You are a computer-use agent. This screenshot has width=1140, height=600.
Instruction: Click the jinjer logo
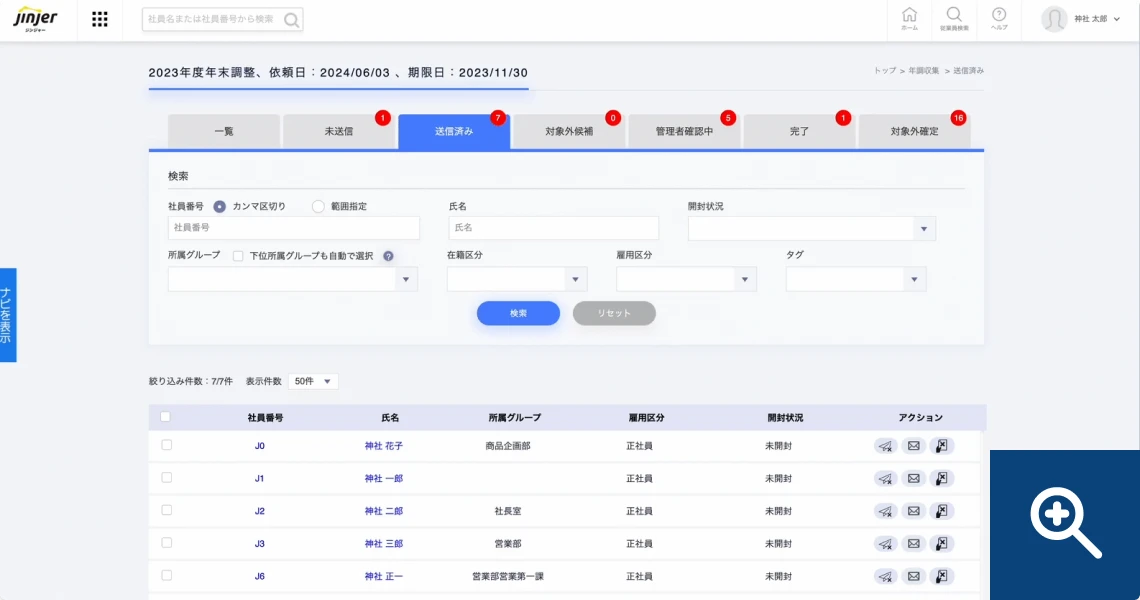[x=35, y=19]
